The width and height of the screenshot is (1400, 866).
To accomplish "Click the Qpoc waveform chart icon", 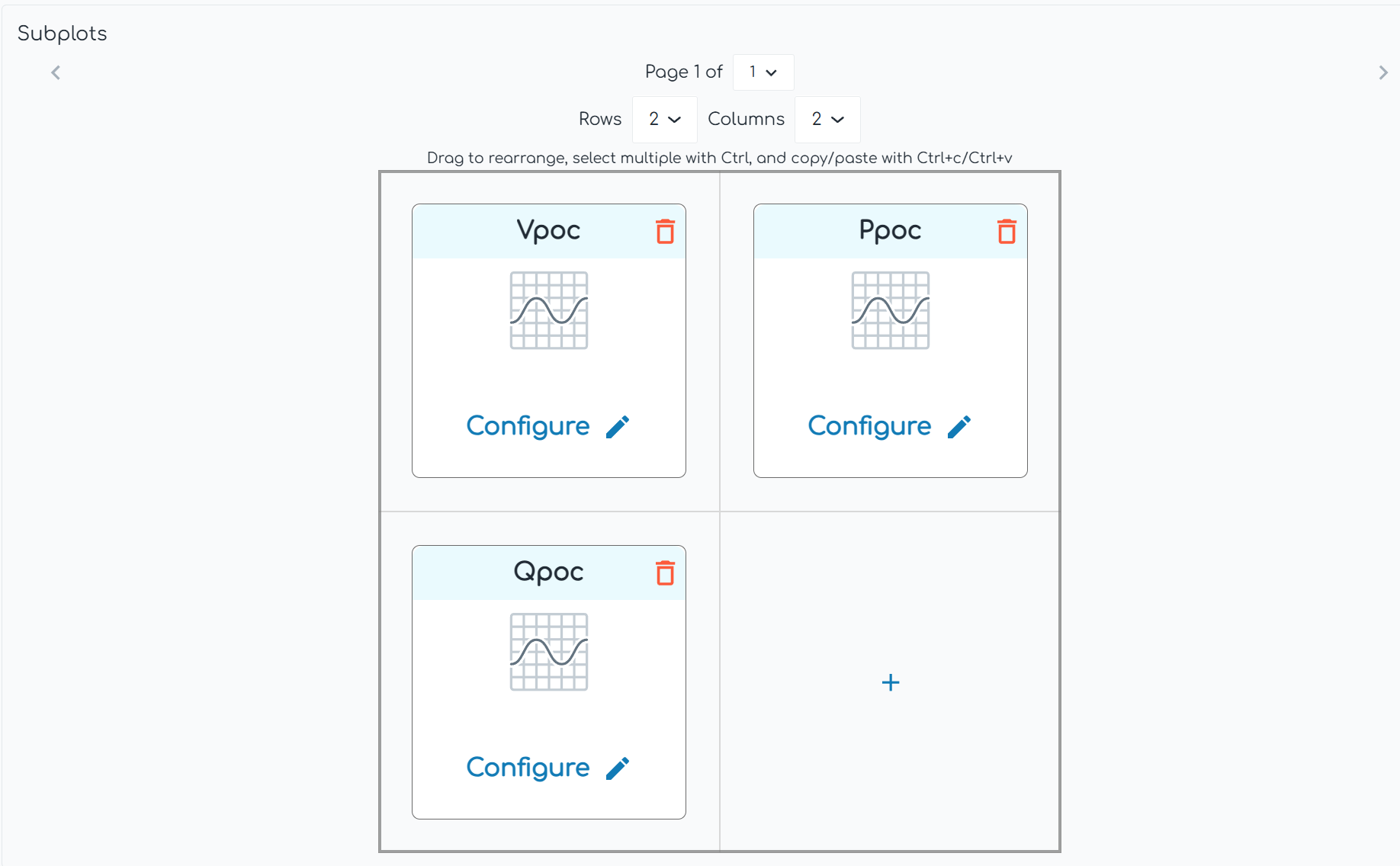I will click(x=549, y=652).
